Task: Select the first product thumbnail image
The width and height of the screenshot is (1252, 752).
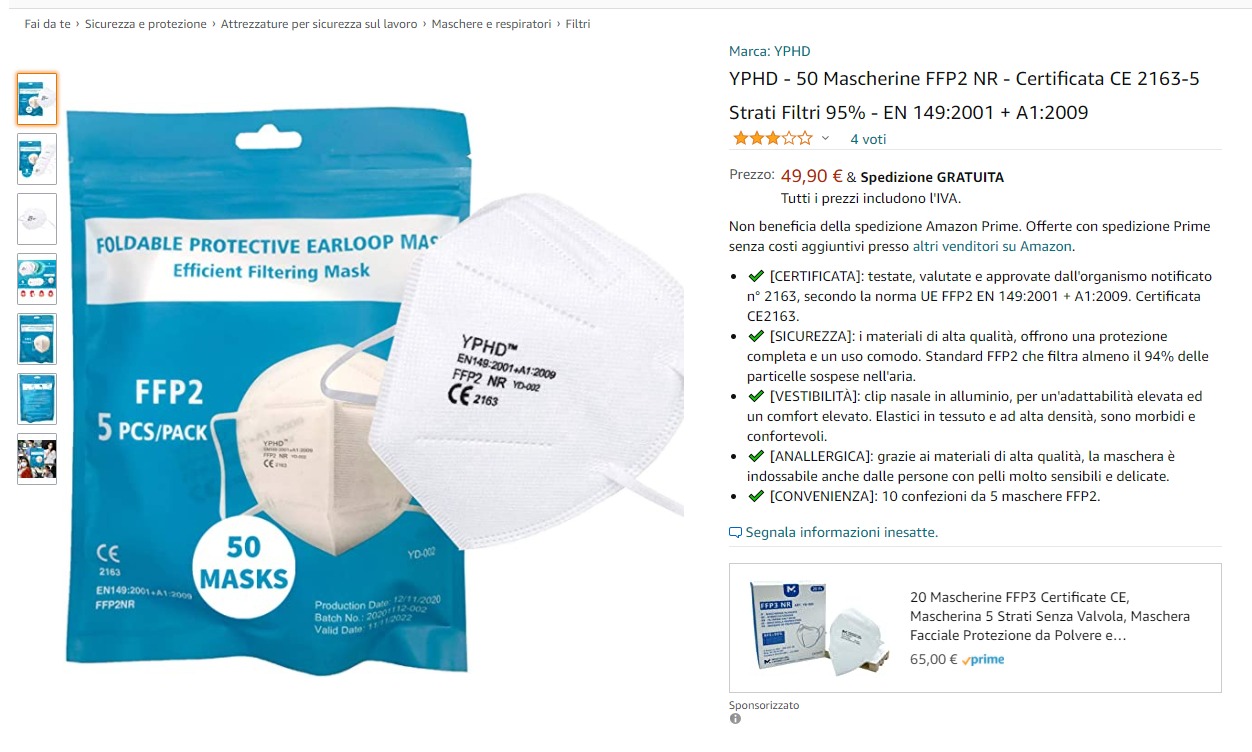Action: [x=37, y=99]
